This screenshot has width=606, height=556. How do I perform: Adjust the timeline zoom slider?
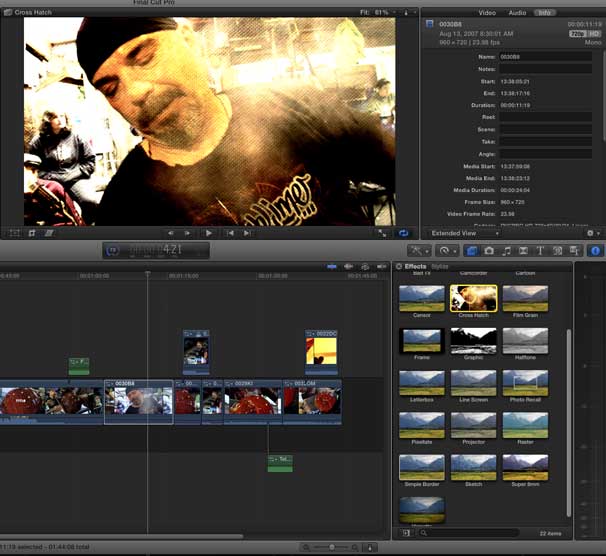tap(332, 547)
